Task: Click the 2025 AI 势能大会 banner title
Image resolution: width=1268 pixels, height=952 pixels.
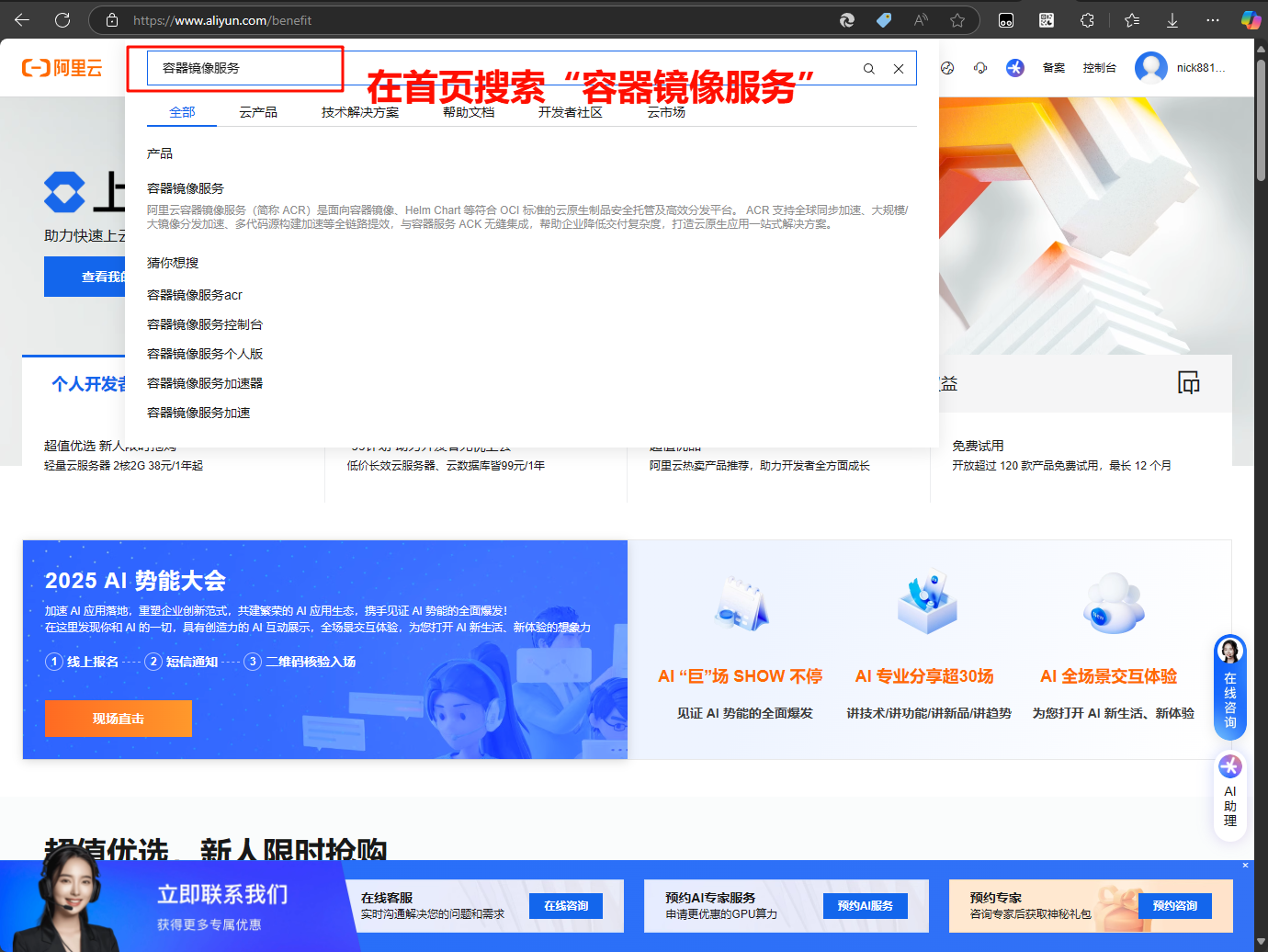Action: pyautogui.click(x=135, y=581)
